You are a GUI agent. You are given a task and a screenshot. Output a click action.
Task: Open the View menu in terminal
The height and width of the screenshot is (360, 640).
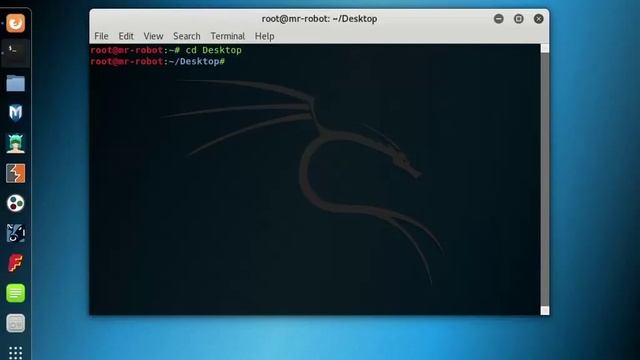153,36
